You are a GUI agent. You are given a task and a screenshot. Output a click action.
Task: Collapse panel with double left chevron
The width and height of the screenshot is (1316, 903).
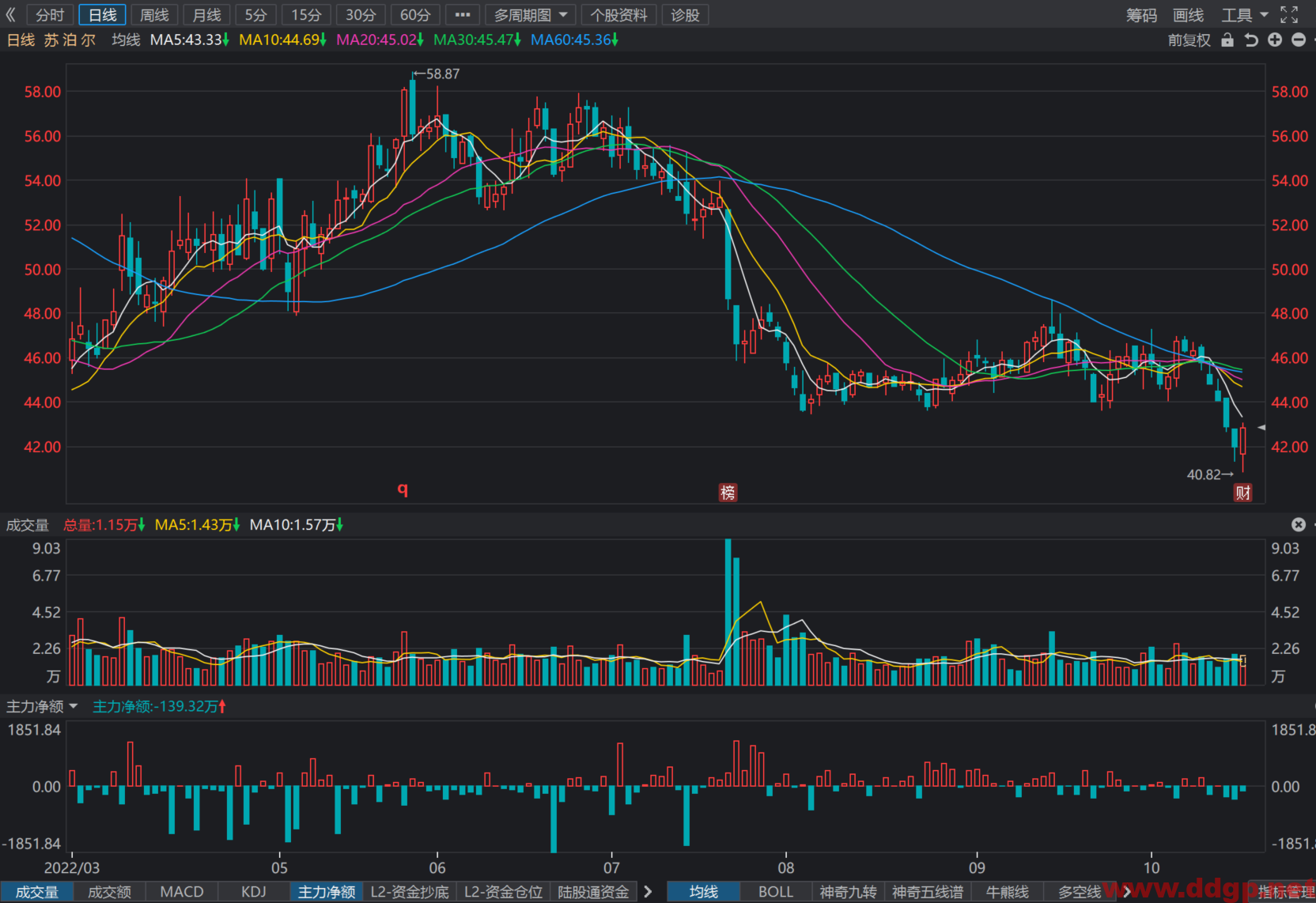click(11, 14)
